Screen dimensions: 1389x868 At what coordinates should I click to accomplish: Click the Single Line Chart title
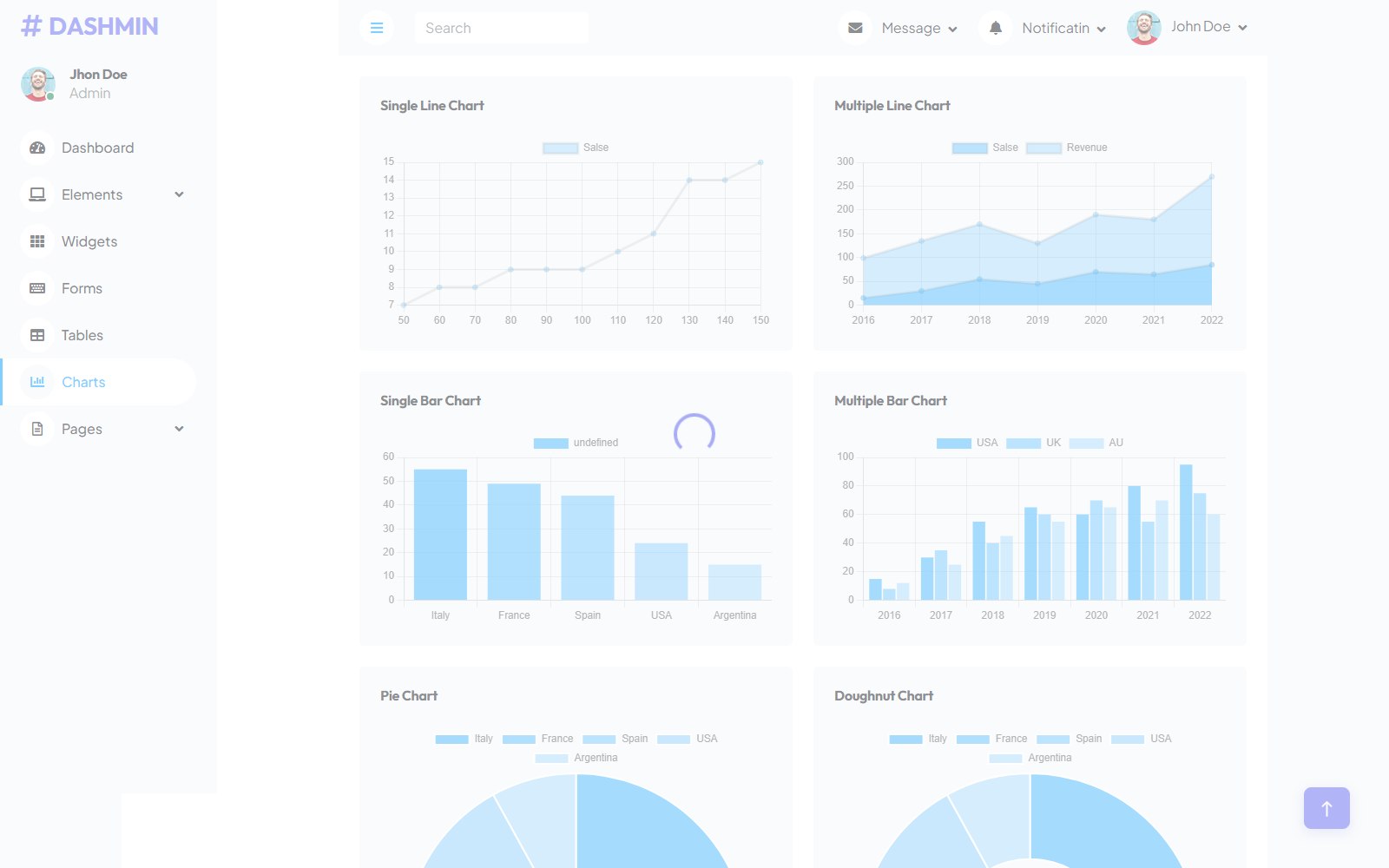click(432, 106)
